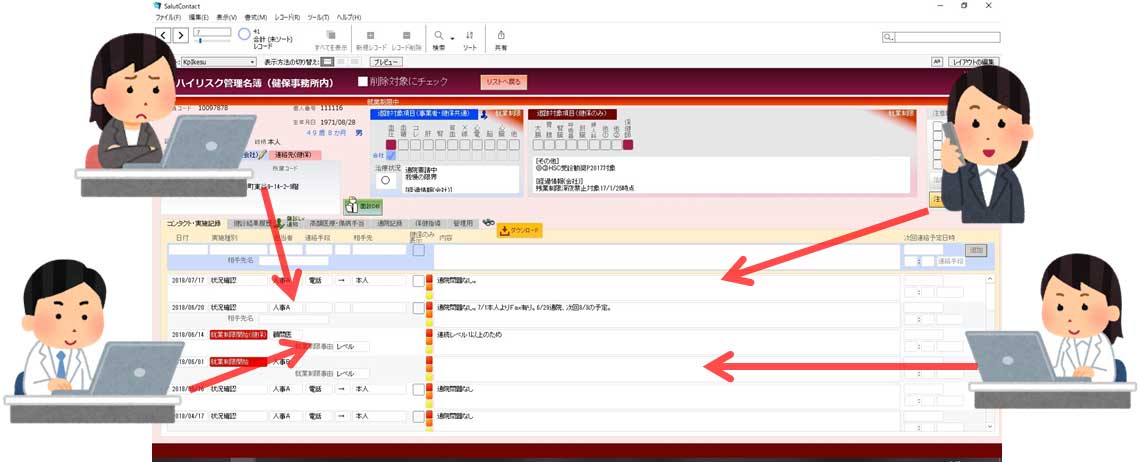Expand the arrow beside 検索 tool
The width and height of the screenshot is (1139, 462).
452,37
